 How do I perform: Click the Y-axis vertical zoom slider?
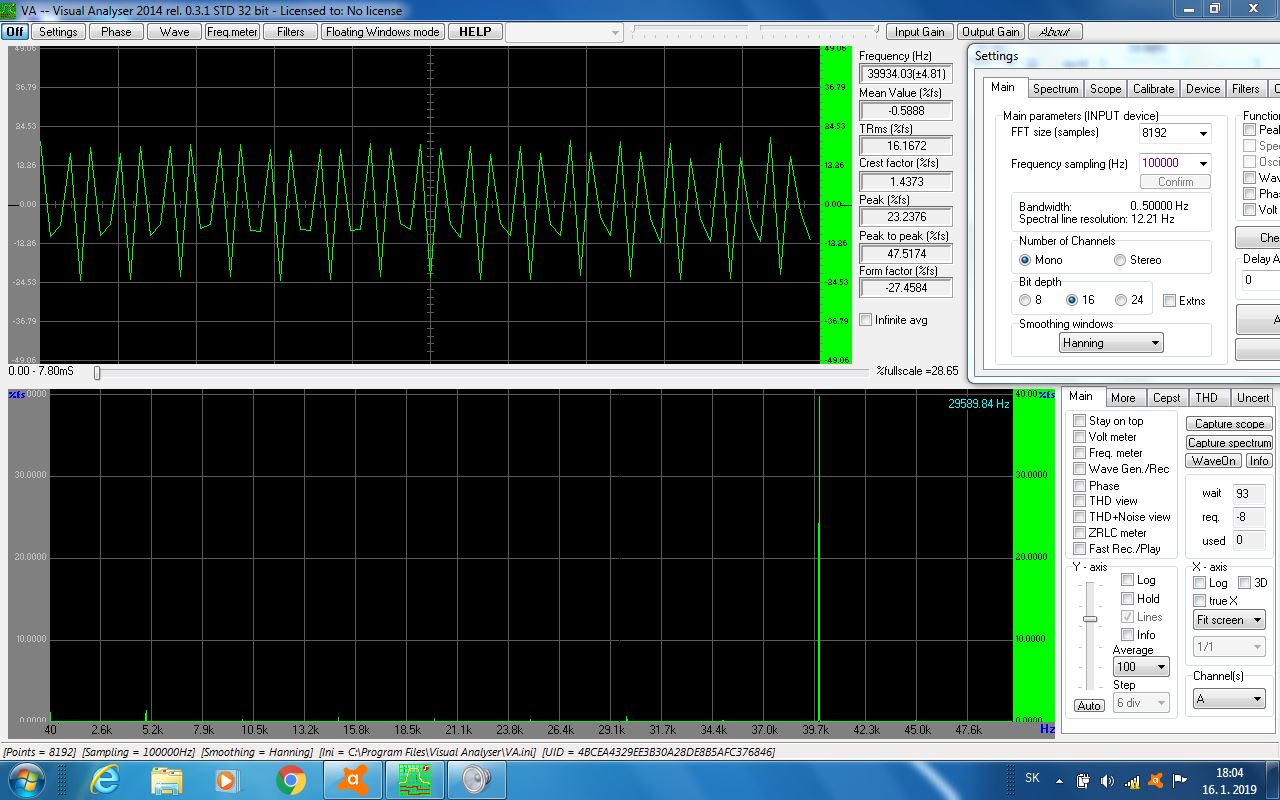(1090, 619)
